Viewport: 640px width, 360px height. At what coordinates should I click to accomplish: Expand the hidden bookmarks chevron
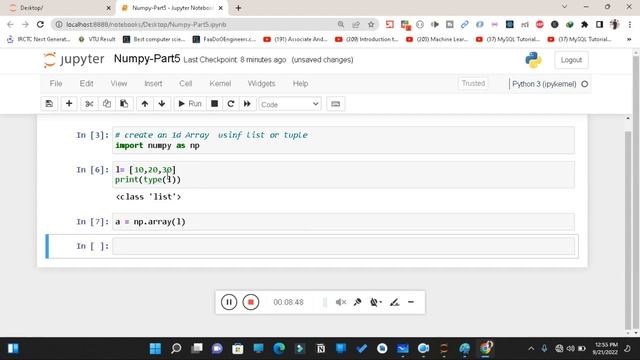[629, 39]
